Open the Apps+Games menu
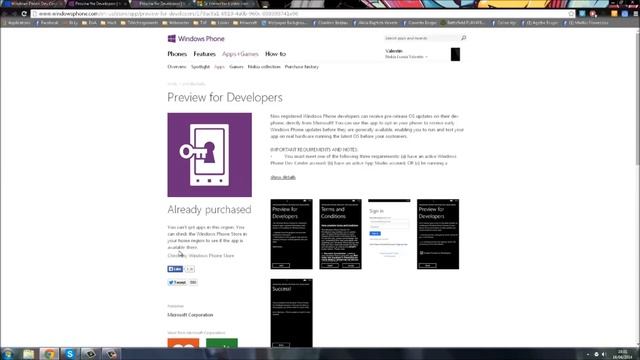Image resolution: width=640 pixels, height=360 pixels. point(240,54)
